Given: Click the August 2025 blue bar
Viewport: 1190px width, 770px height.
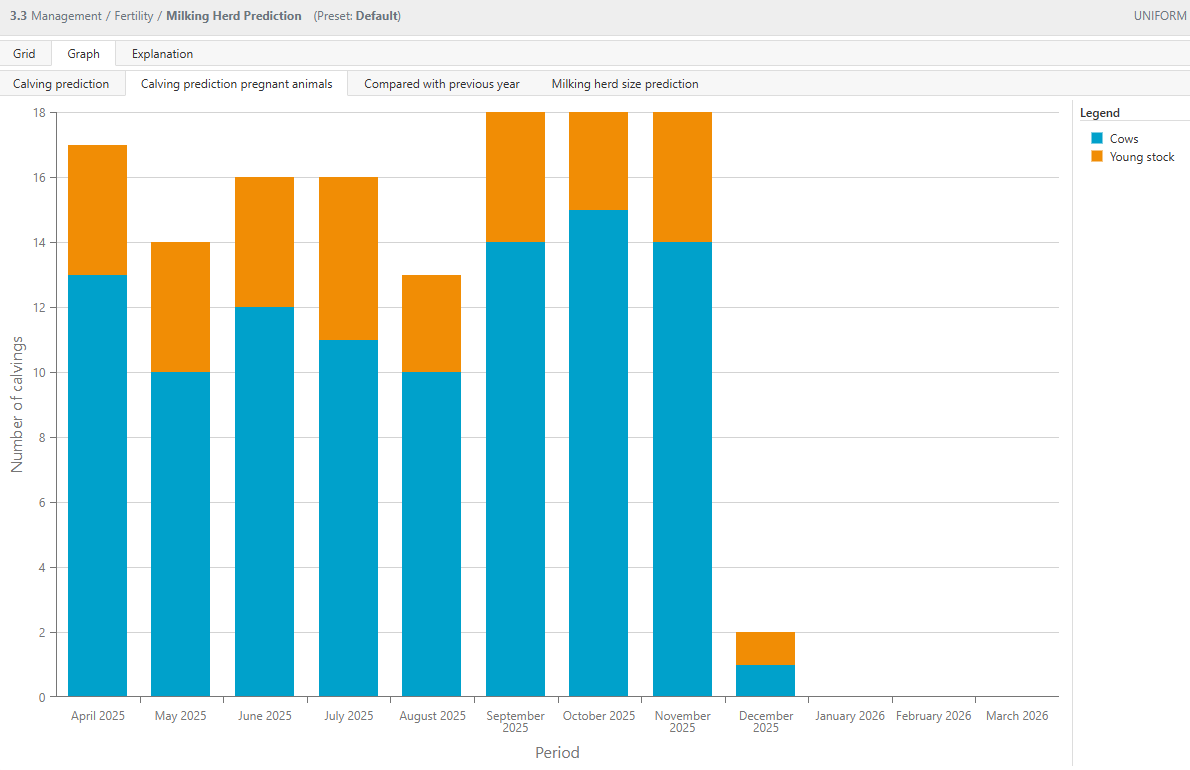Looking at the screenshot, I should (x=431, y=534).
